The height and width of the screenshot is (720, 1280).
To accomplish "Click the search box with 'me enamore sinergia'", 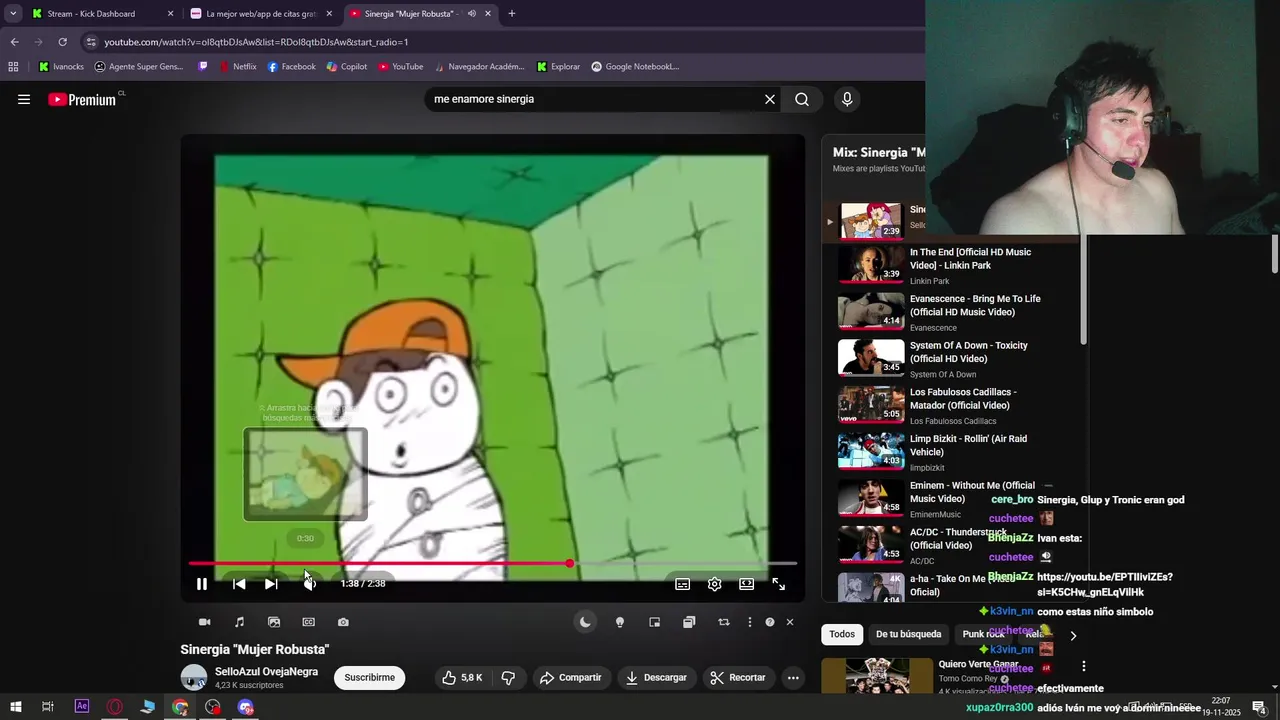I will (590, 99).
